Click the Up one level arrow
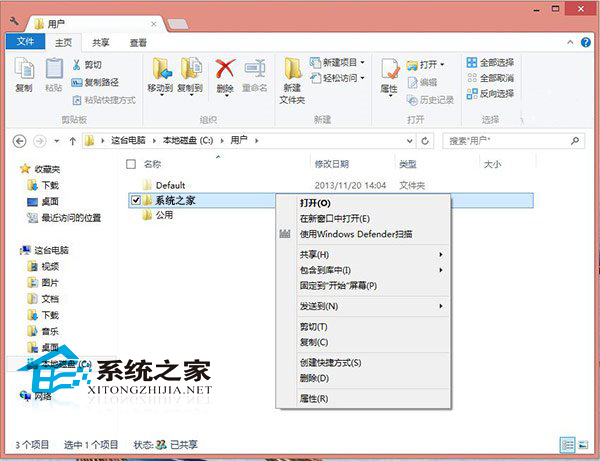 (x=72, y=141)
